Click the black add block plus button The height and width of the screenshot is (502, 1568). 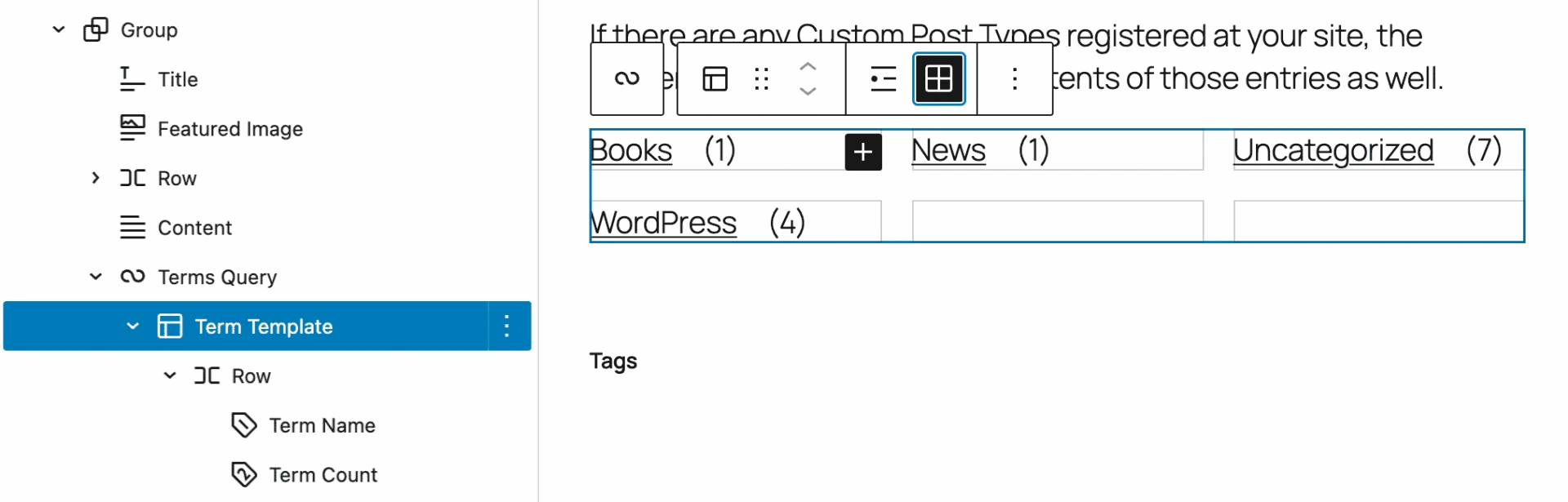862,152
